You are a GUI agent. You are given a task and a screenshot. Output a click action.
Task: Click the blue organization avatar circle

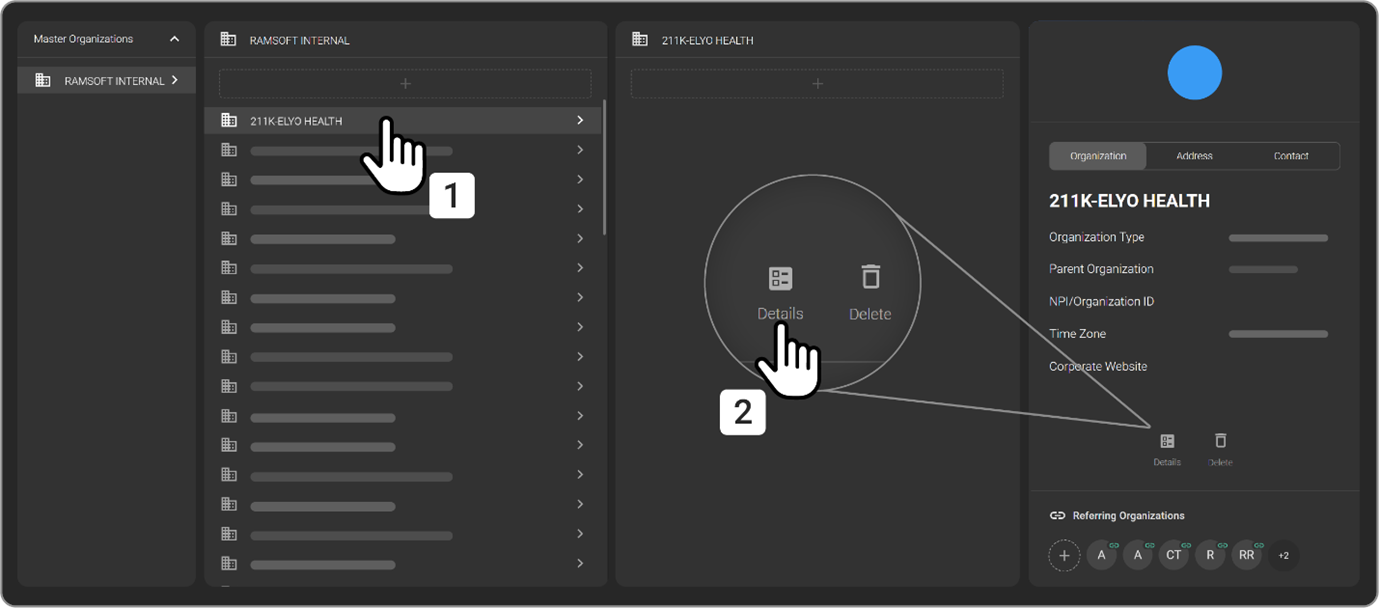pyautogui.click(x=1194, y=73)
